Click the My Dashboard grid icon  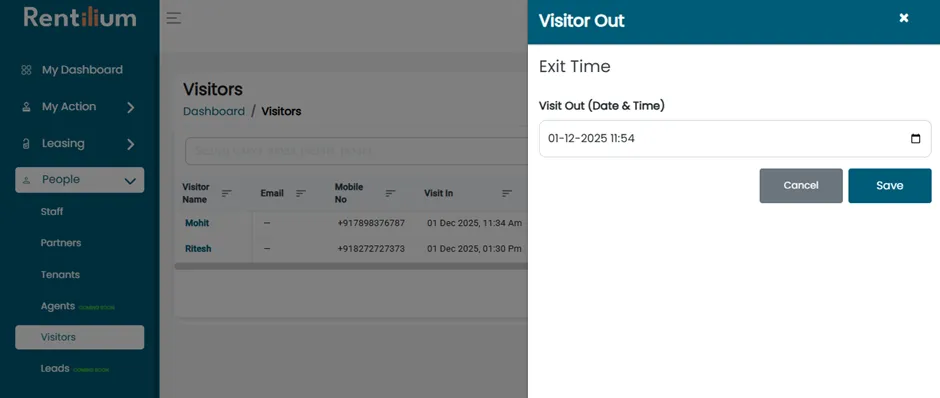[x=26, y=70]
